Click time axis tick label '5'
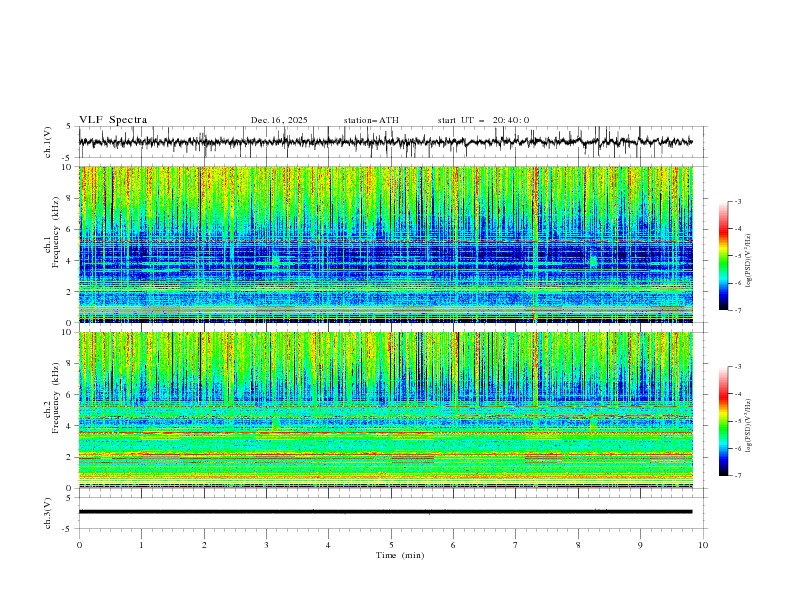 391,545
